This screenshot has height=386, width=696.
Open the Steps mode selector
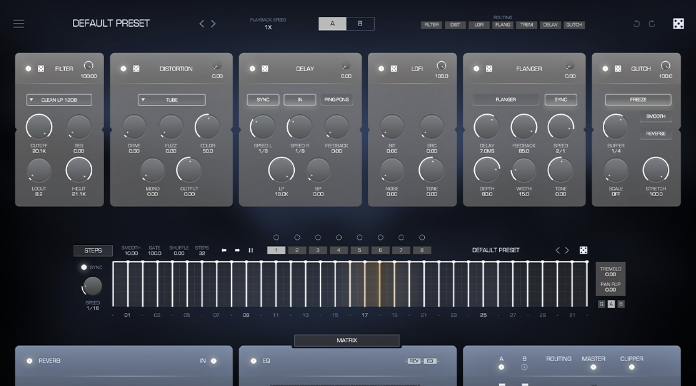[93, 251]
